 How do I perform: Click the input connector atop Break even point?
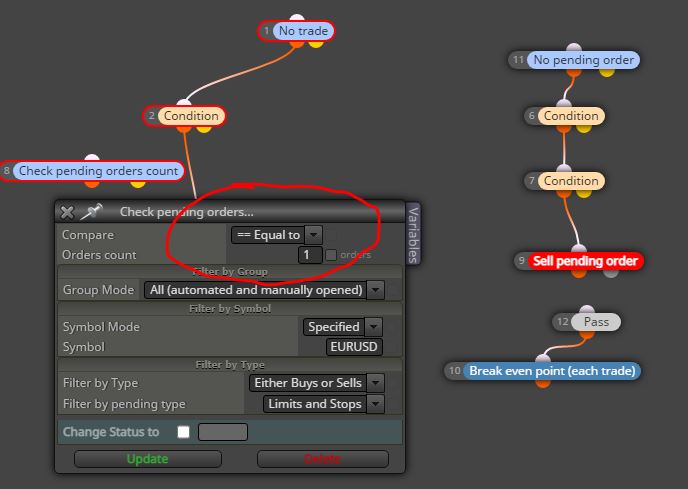543,359
